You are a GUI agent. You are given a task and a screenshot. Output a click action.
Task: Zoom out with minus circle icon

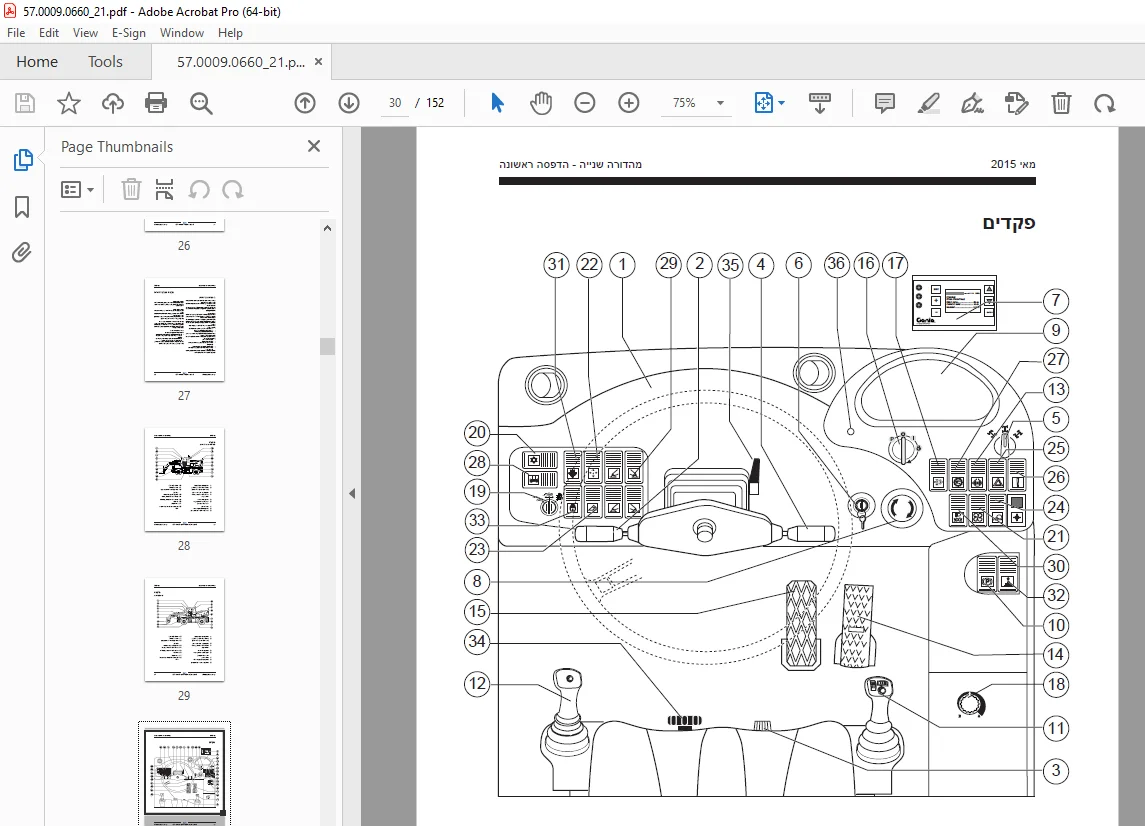tap(585, 103)
